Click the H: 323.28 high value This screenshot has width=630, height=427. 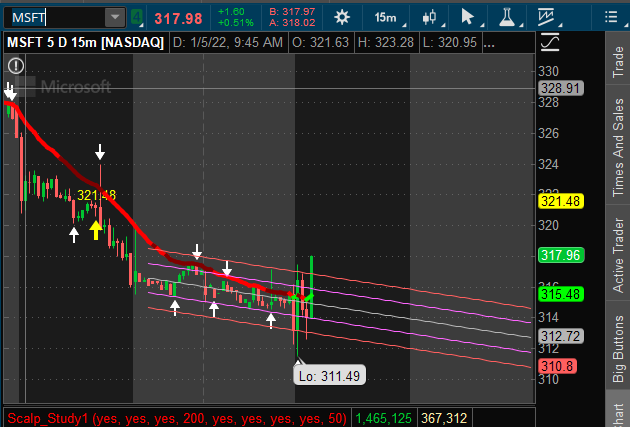386,42
